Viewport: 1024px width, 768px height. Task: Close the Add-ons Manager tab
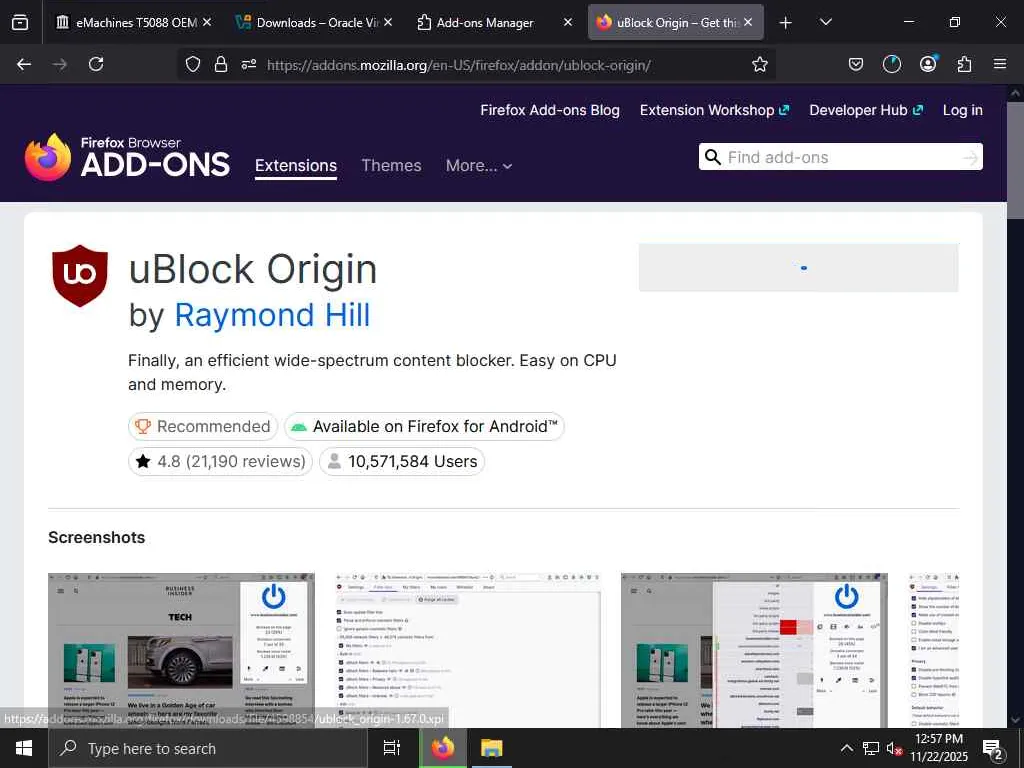[568, 22]
